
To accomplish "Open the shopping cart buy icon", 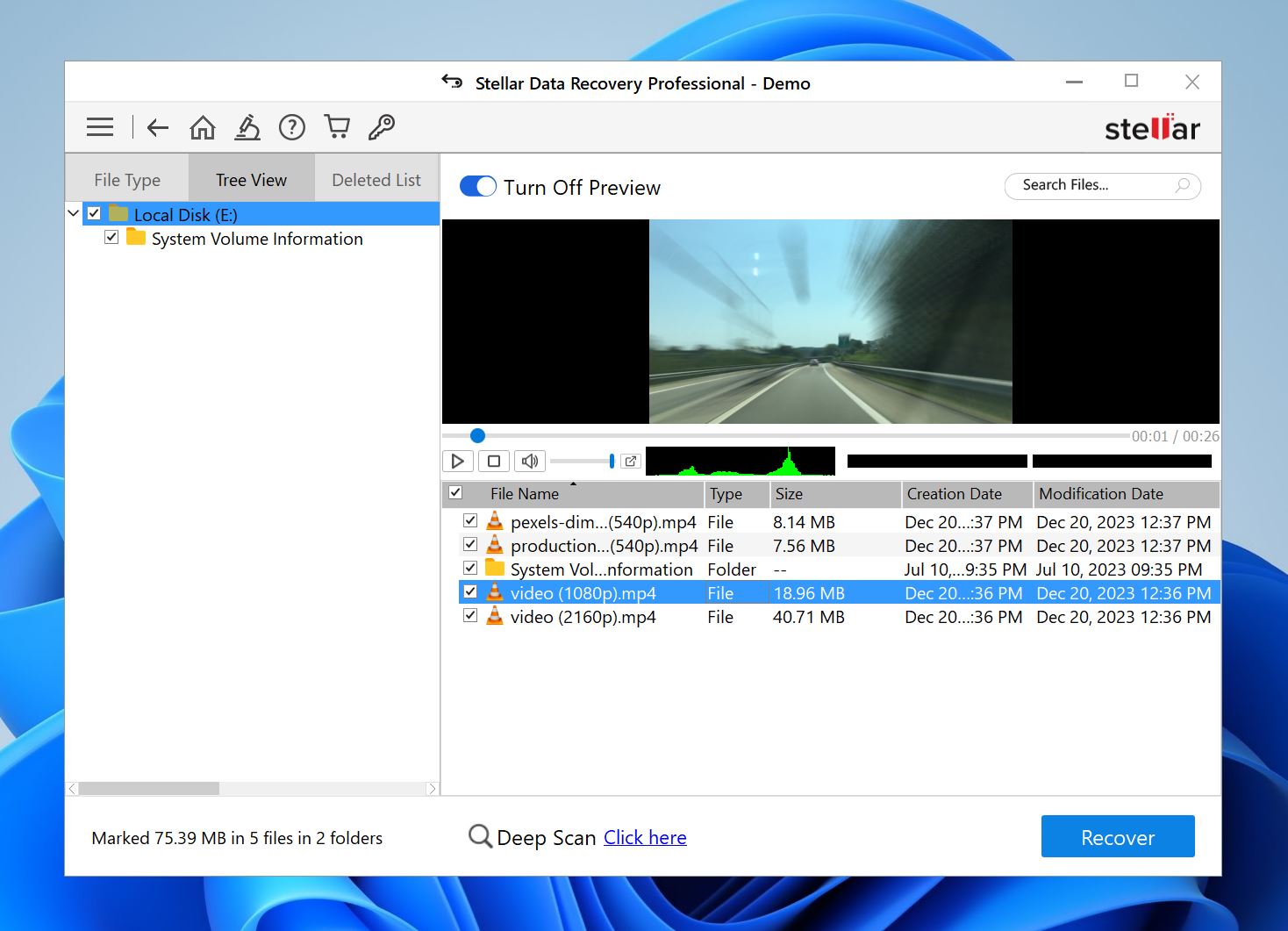I will (x=337, y=127).
